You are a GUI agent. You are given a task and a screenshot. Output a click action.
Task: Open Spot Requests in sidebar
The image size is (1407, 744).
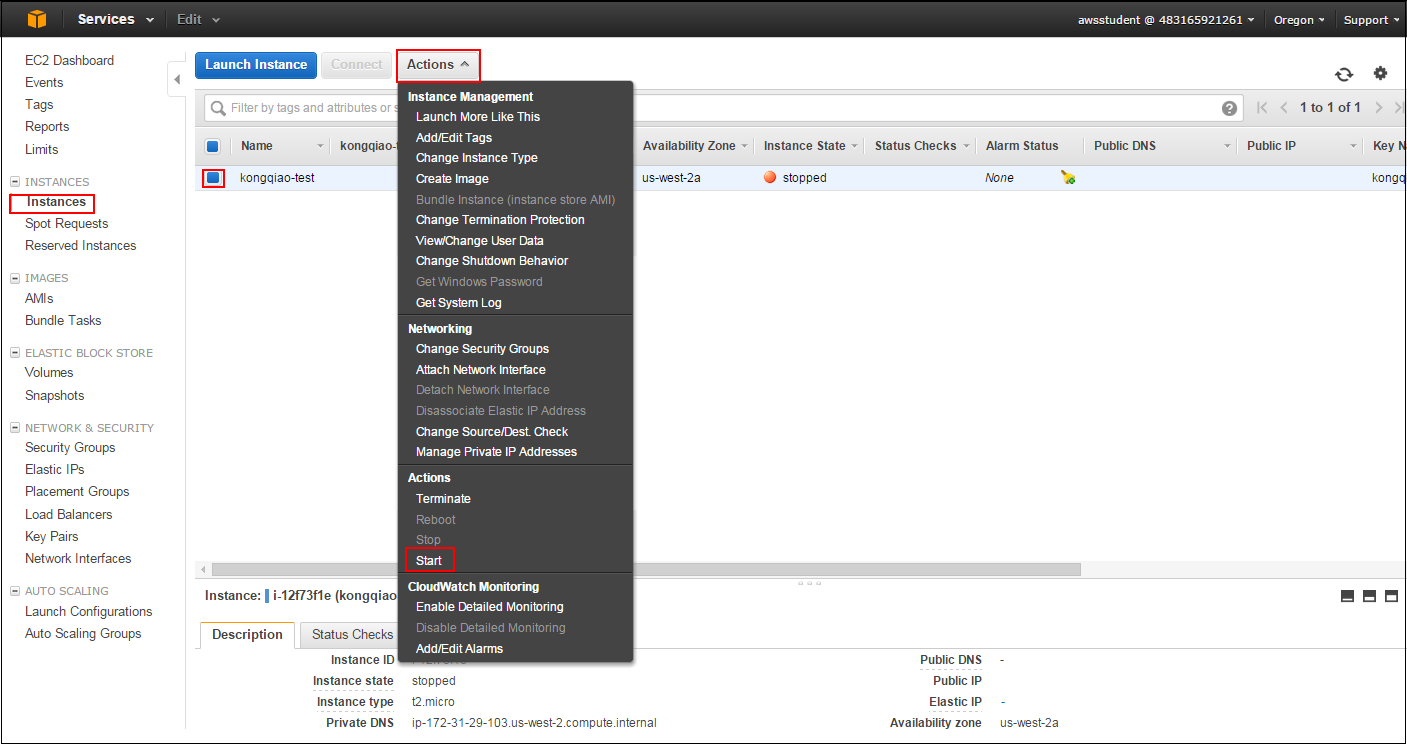pyautogui.click(x=66, y=224)
